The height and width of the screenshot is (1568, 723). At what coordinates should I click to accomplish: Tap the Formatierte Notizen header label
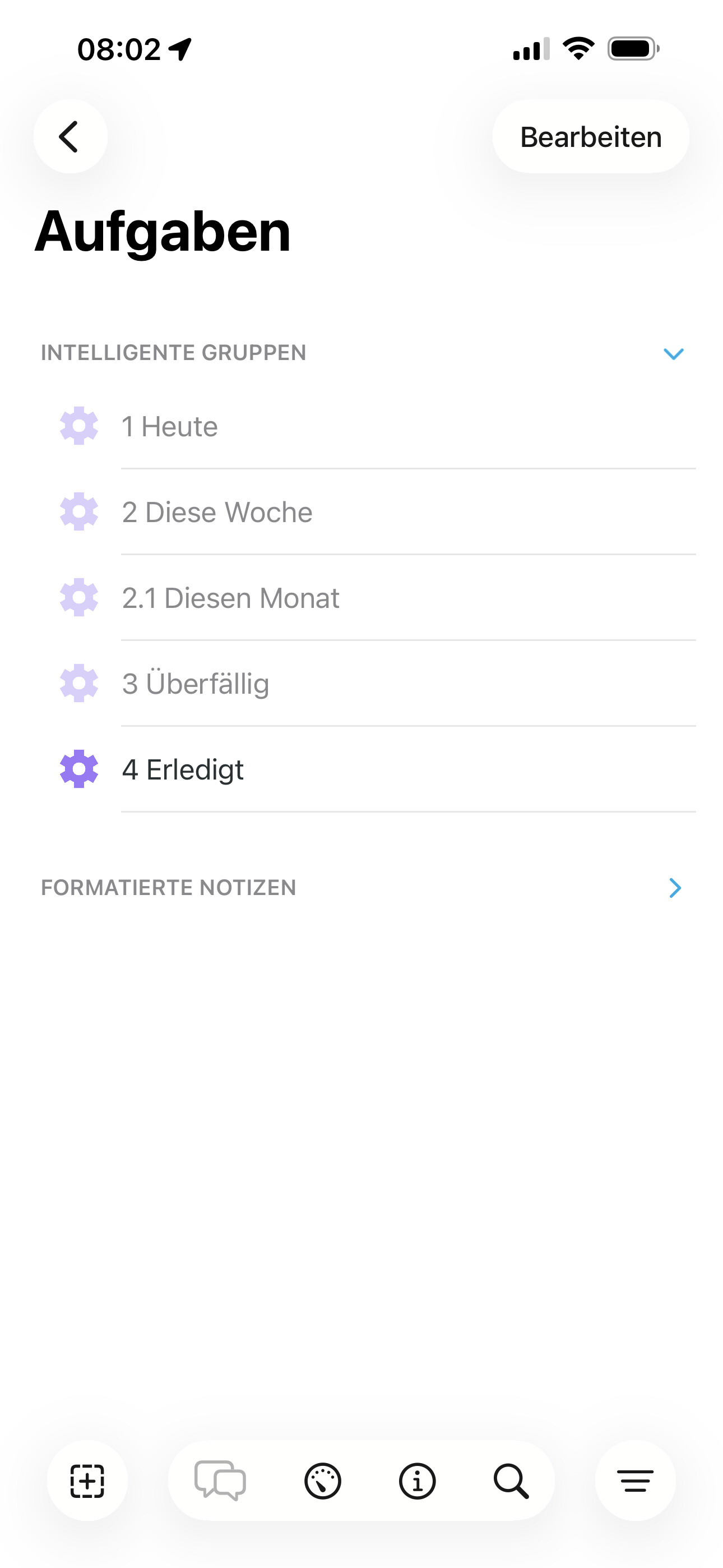click(x=169, y=888)
